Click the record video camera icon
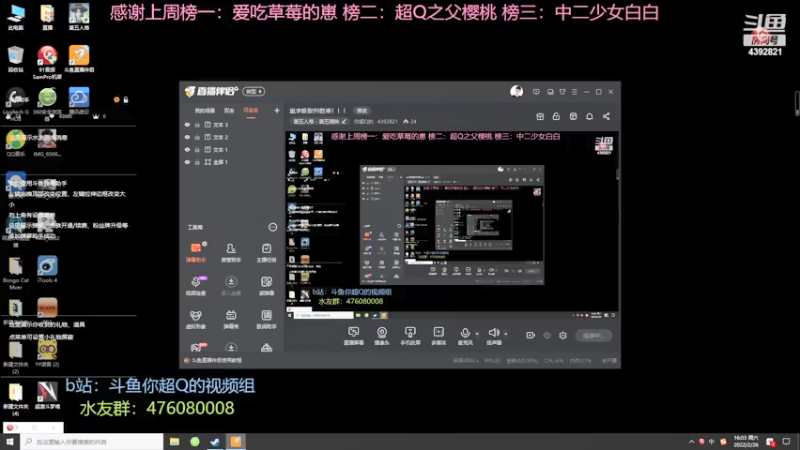Image resolution: width=800 pixels, height=450 pixels. click(x=531, y=335)
